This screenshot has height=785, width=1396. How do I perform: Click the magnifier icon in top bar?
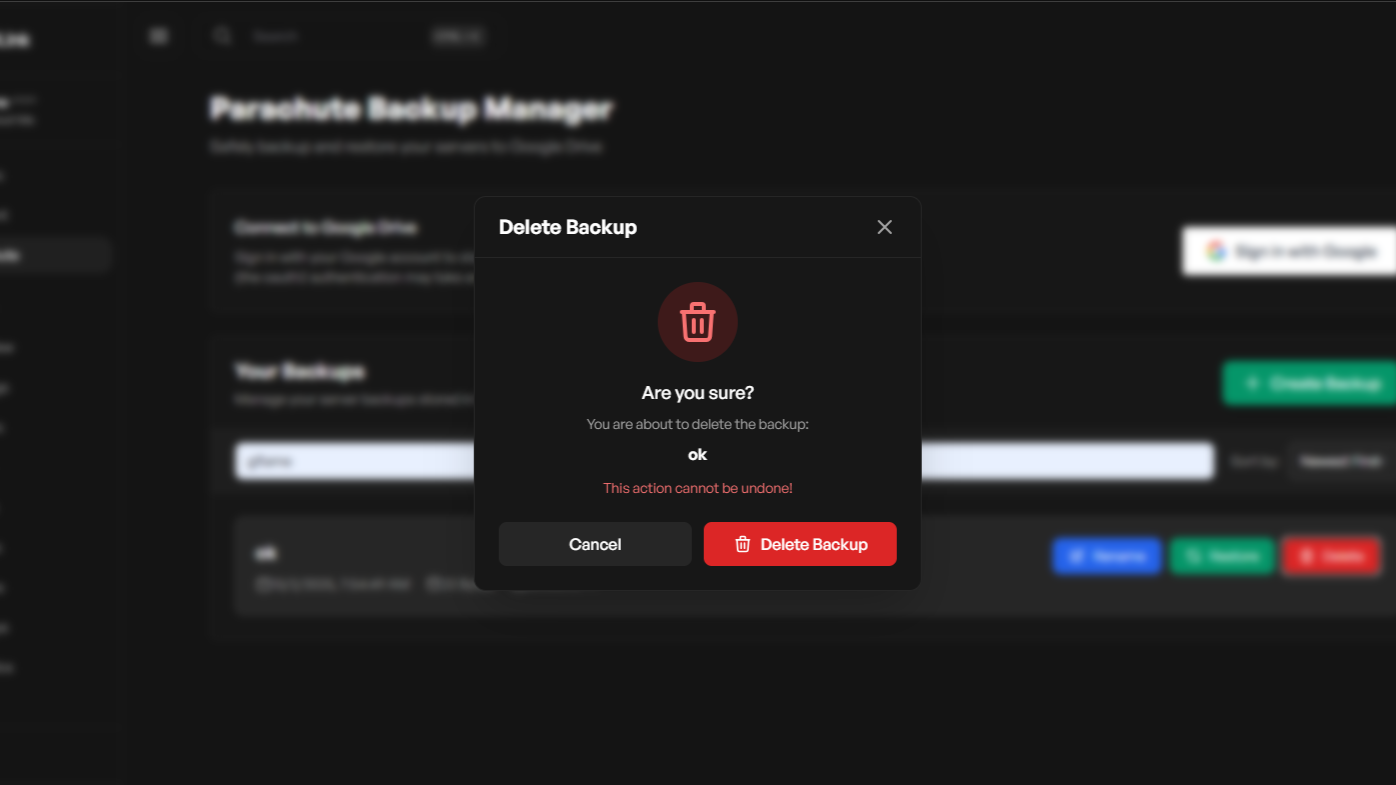pos(222,36)
